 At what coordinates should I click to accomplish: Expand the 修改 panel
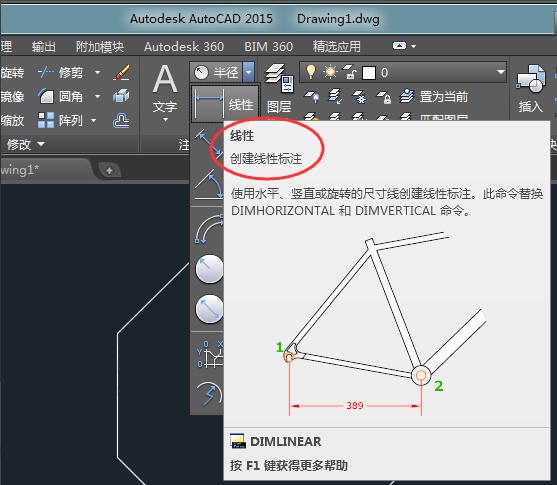26,144
